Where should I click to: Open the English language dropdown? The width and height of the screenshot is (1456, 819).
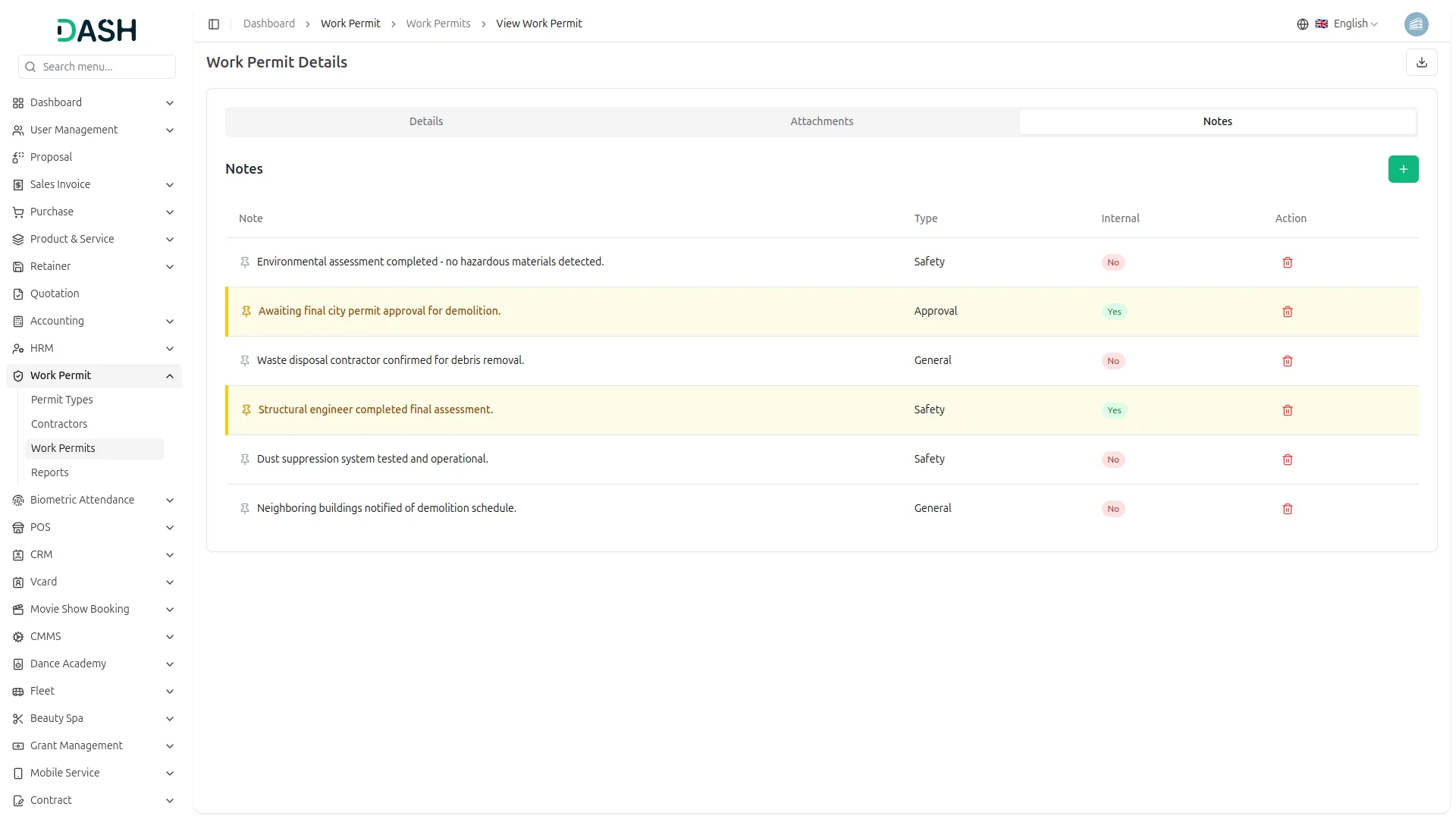pyautogui.click(x=1346, y=24)
